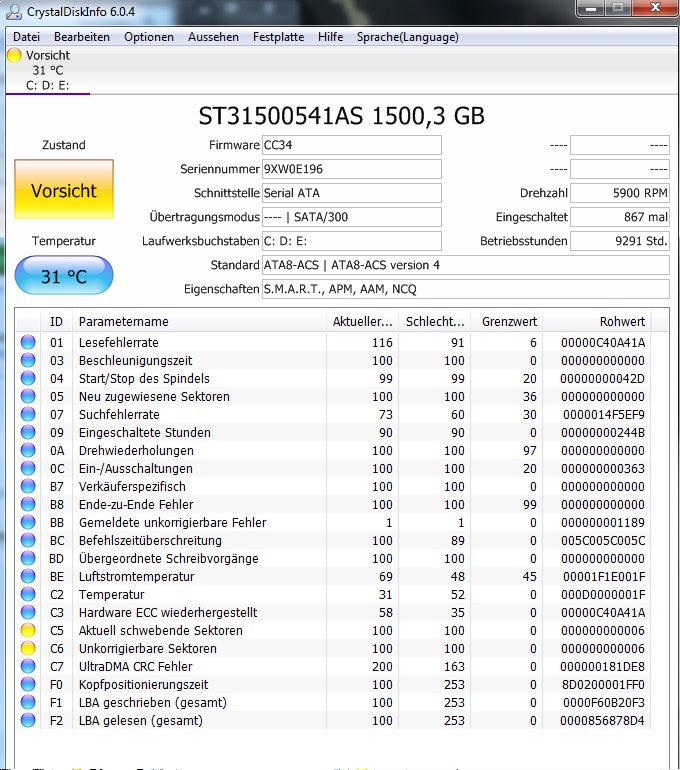Click the yellow disk status orb above the drive letters
Image resolution: width=680 pixels, height=770 pixels.
point(14,55)
